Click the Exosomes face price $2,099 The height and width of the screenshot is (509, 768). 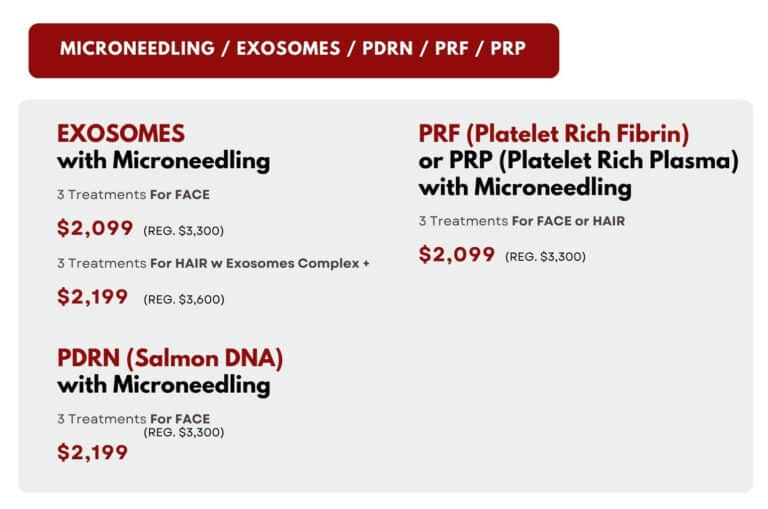(x=95, y=228)
